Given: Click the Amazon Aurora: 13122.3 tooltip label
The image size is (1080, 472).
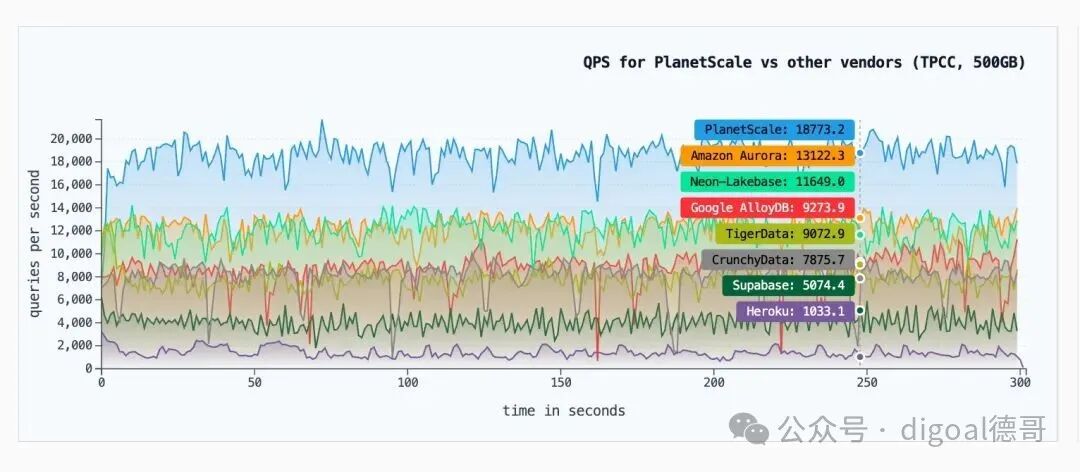Looking at the screenshot, I should pos(767,156).
